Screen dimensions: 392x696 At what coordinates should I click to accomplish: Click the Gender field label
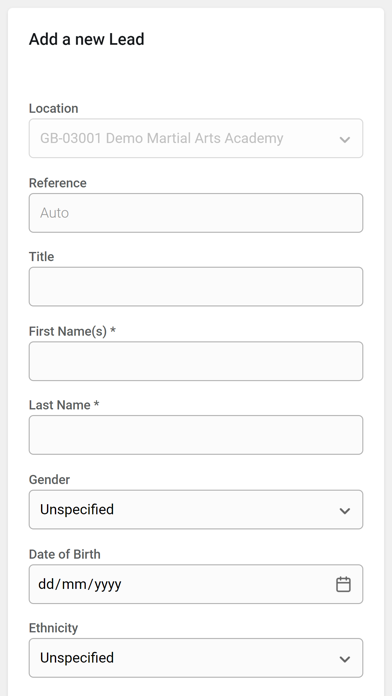coord(49,479)
